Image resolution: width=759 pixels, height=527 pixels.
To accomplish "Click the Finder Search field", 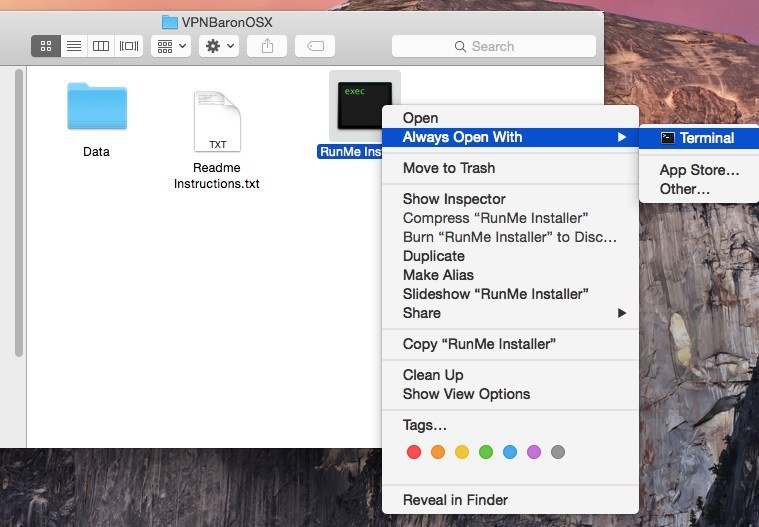I will 494,46.
